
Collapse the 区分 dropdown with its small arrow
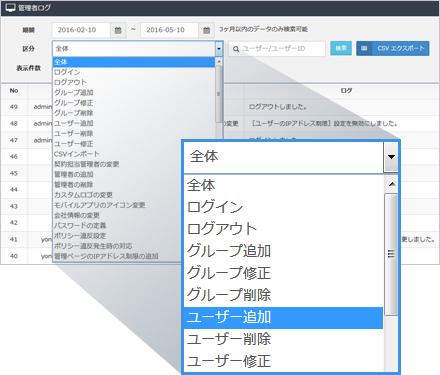coord(219,49)
